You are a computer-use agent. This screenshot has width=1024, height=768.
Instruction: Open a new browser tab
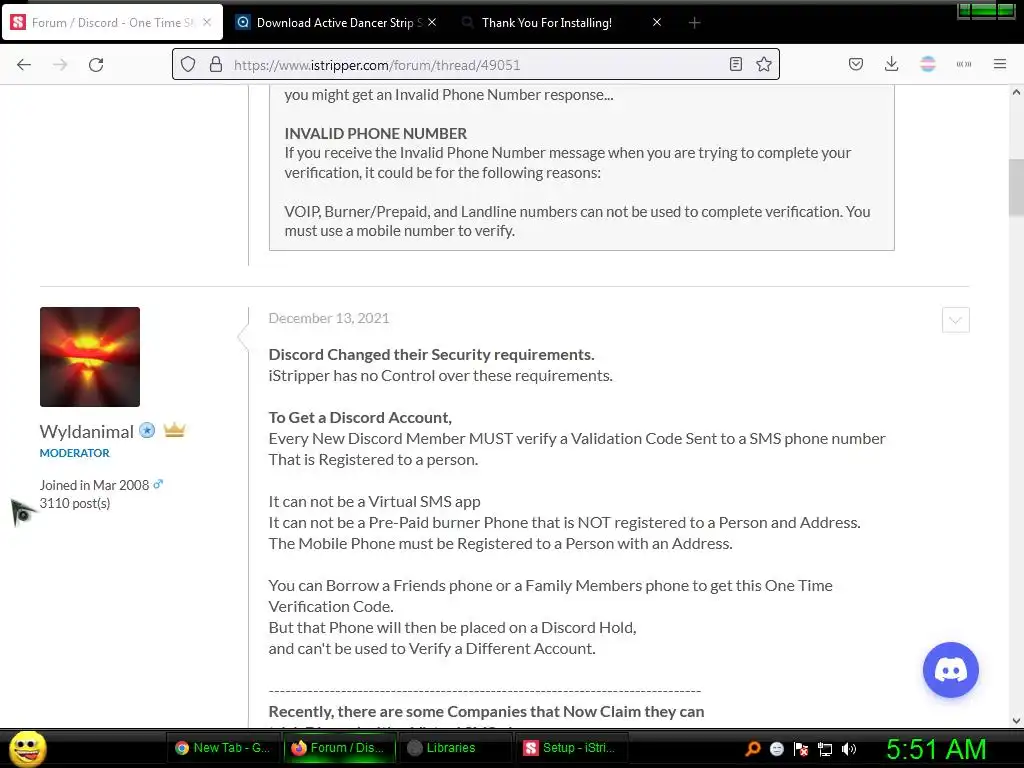click(694, 23)
